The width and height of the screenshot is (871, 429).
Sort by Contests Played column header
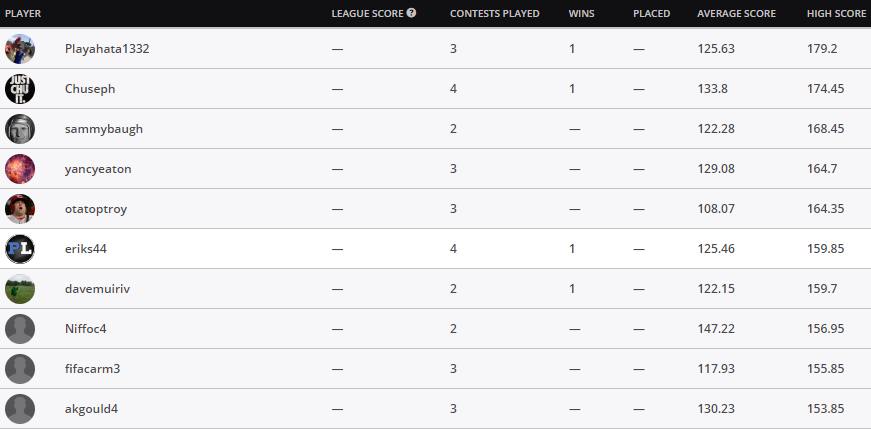[x=494, y=13]
